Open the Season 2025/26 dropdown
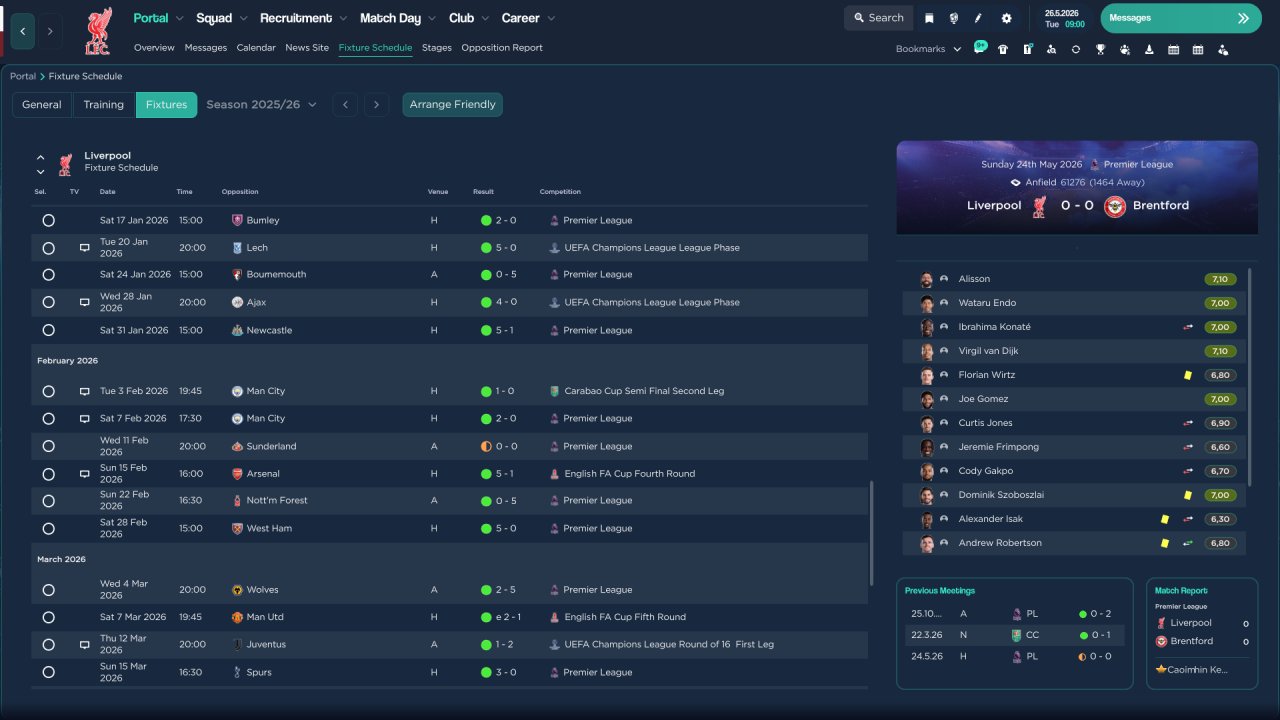Image resolution: width=1280 pixels, height=720 pixels. 261,105
